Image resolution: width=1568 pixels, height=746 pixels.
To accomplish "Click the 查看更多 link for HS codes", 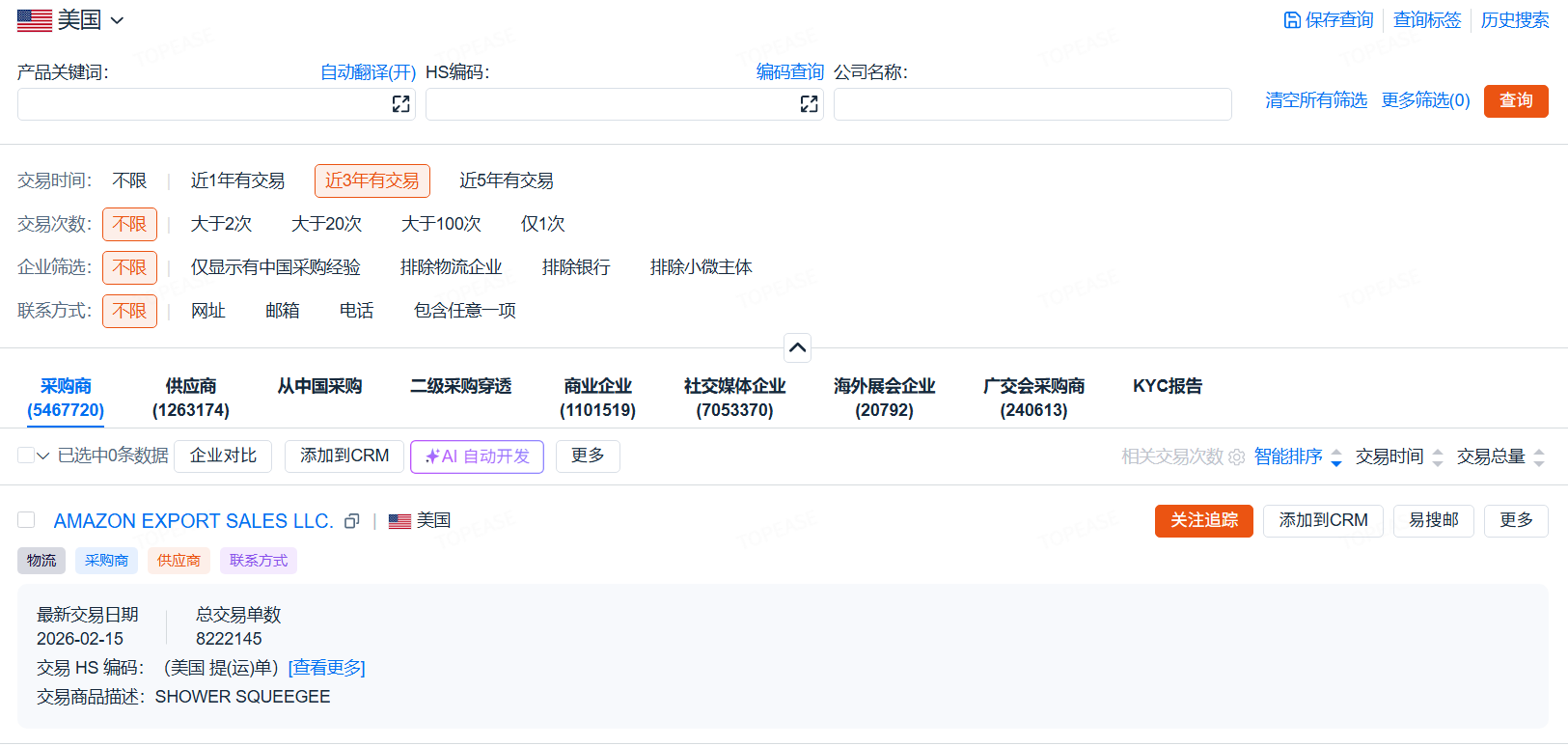I will (326, 668).
